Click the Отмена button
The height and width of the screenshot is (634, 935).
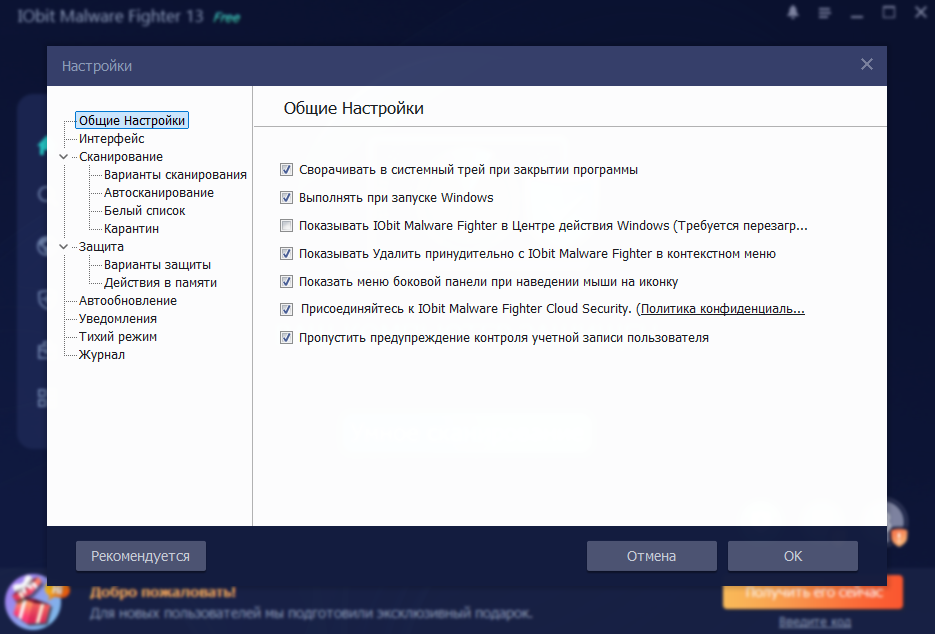point(652,556)
